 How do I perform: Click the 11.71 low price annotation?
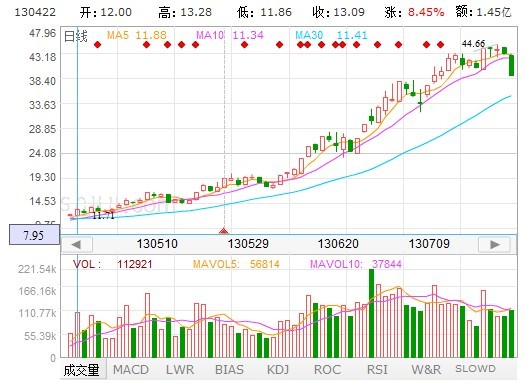103,216
